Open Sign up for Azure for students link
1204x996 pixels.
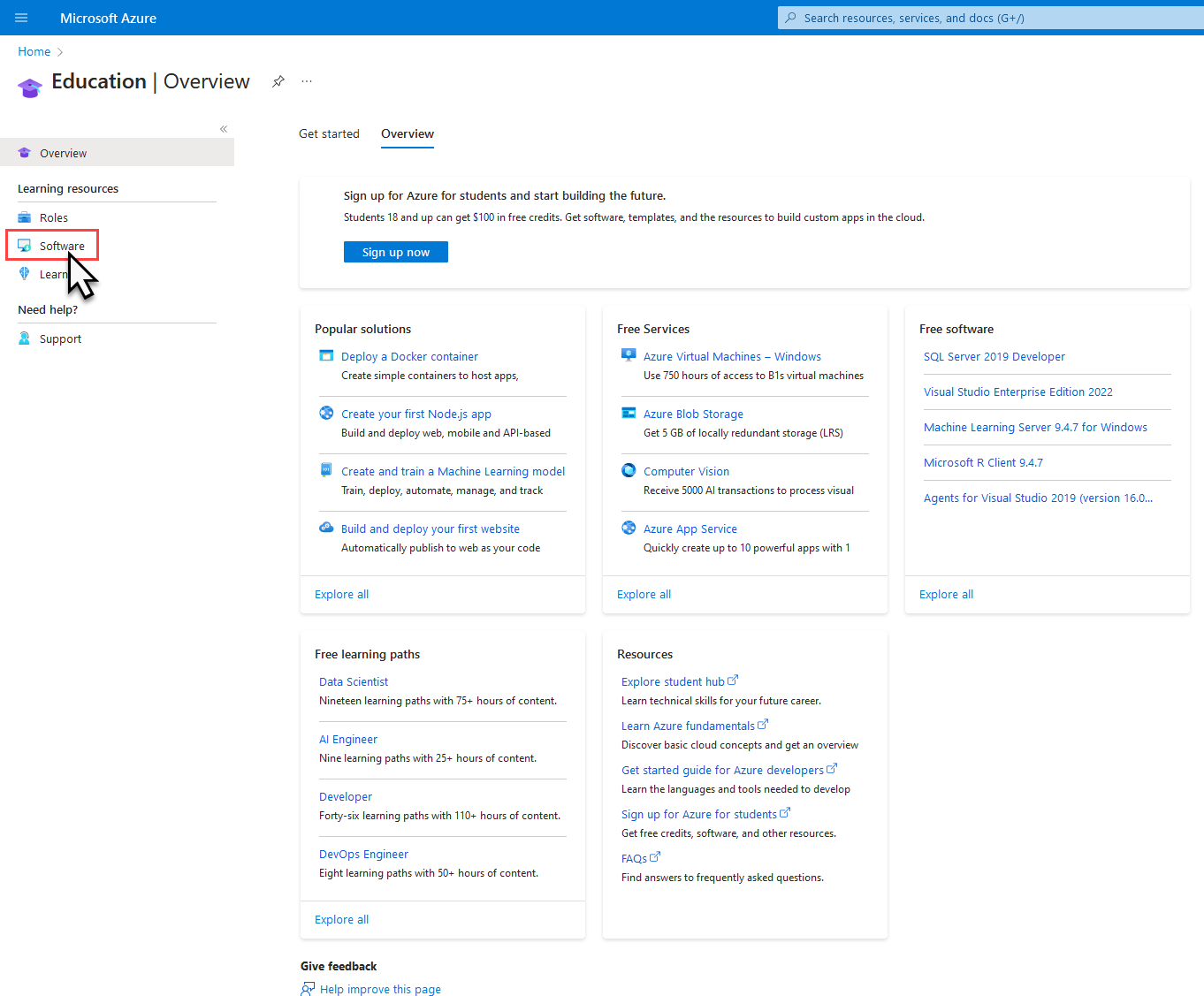pos(699,815)
